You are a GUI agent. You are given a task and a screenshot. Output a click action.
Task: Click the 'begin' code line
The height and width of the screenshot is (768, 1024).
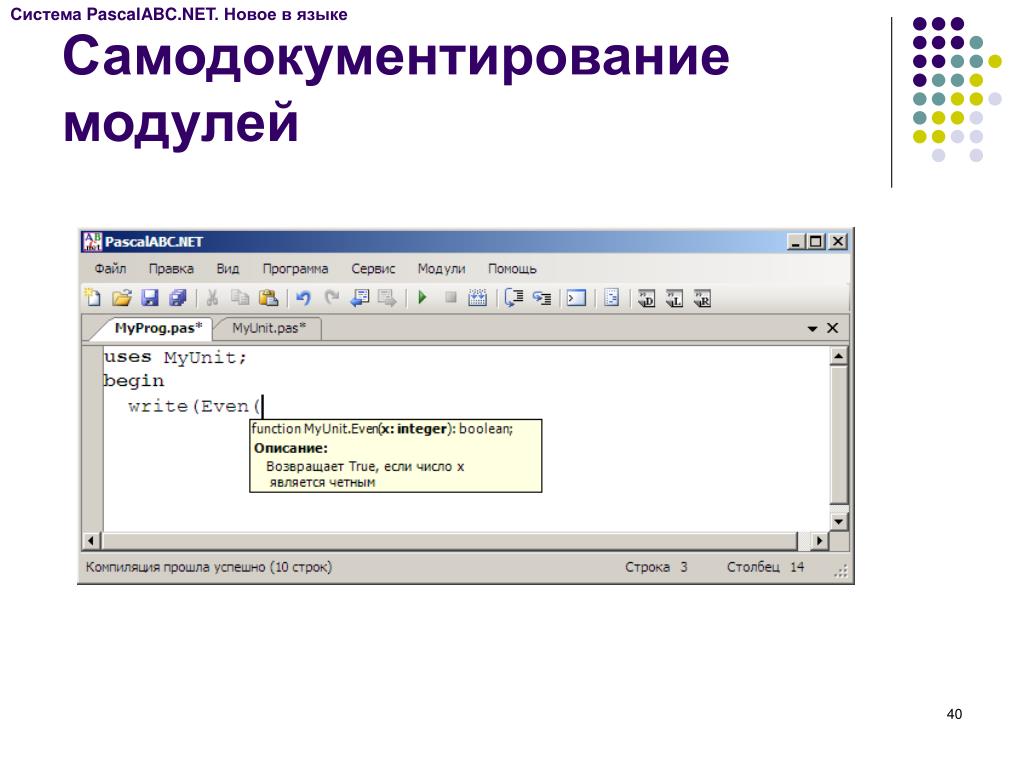click(x=134, y=381)
